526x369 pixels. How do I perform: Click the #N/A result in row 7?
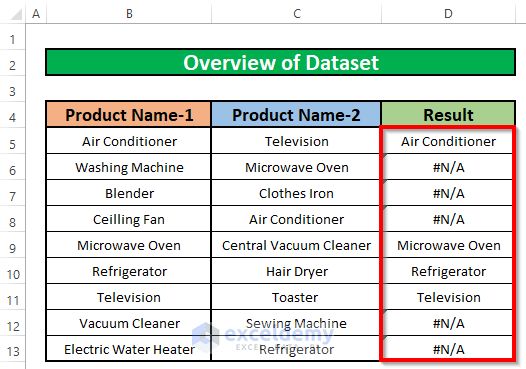[x=448, y=193]
